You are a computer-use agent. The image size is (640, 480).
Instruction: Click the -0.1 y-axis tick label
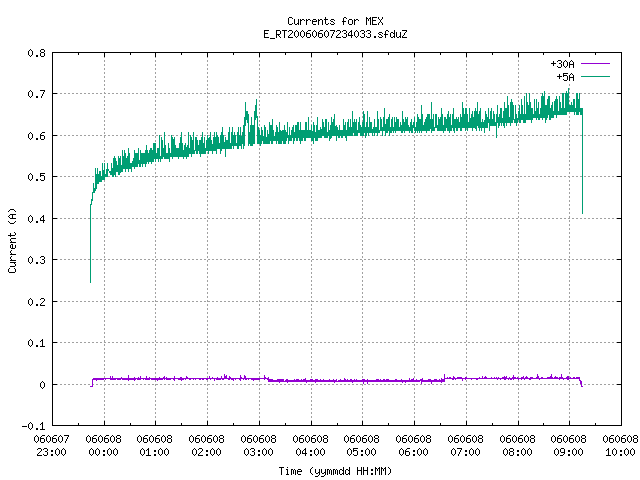[x=33, y=426]
